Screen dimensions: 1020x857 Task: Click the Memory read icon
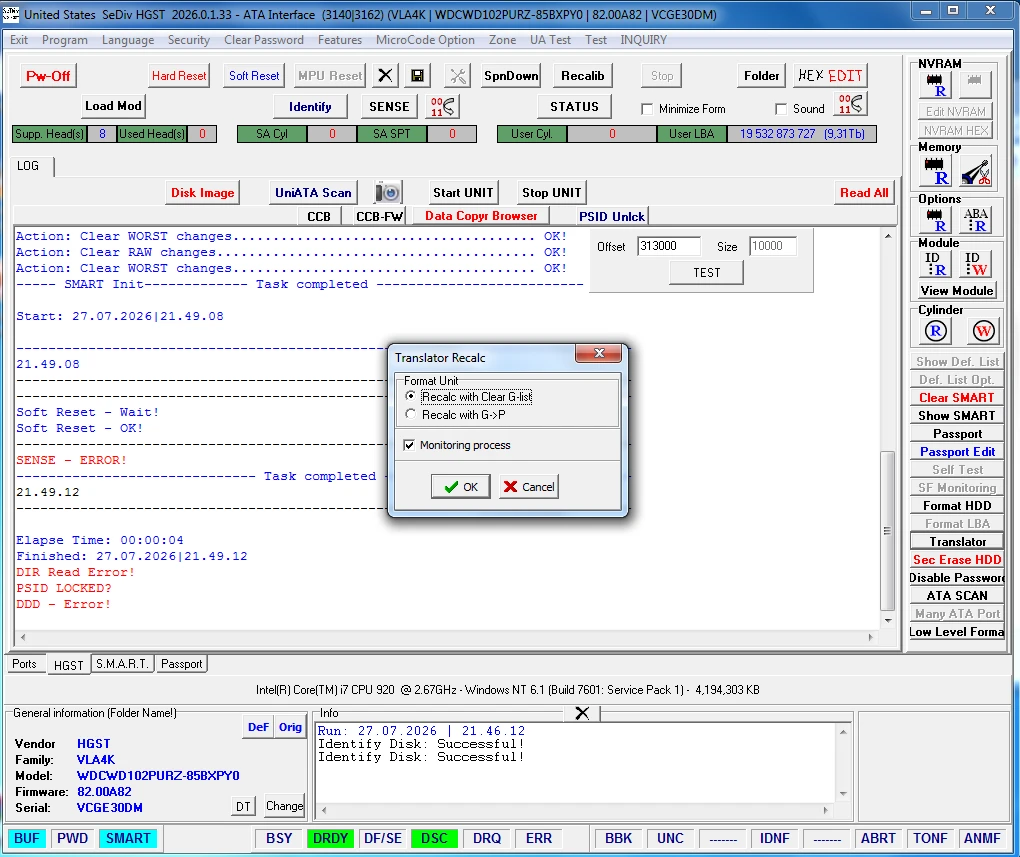pyautogui.click(x=935, y=170)
